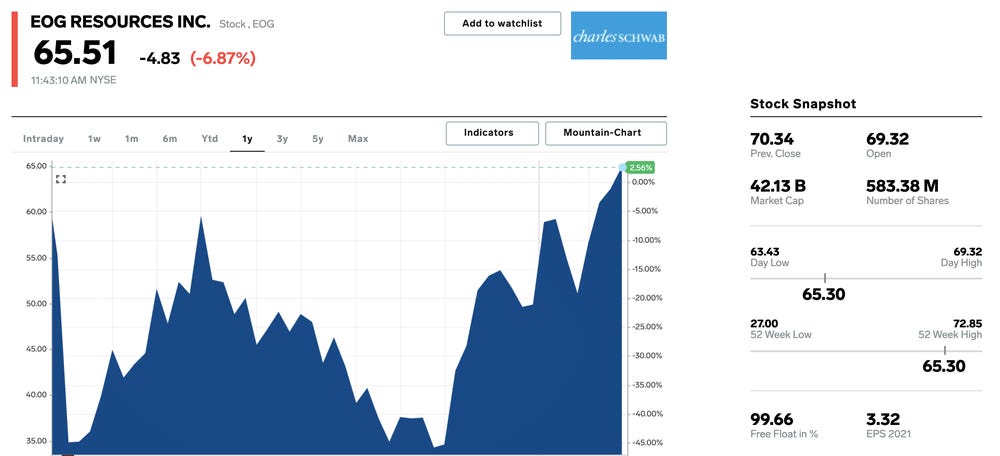Viewport: 1000px width, 456px height.
Task: Click the 65.00 y-axis price label
Action: pyautogui.click(x=38, y=166)
